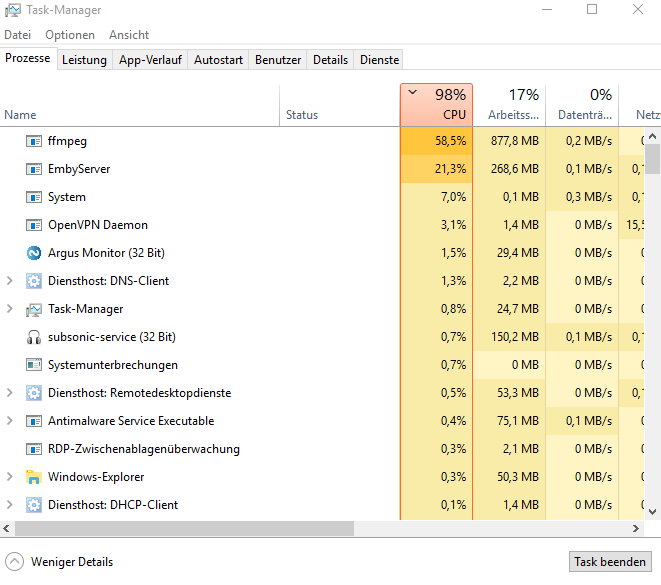The image size is (661, 585).
Task: Click the Windows-Explorer folder icon
Action: click(34, 477)
